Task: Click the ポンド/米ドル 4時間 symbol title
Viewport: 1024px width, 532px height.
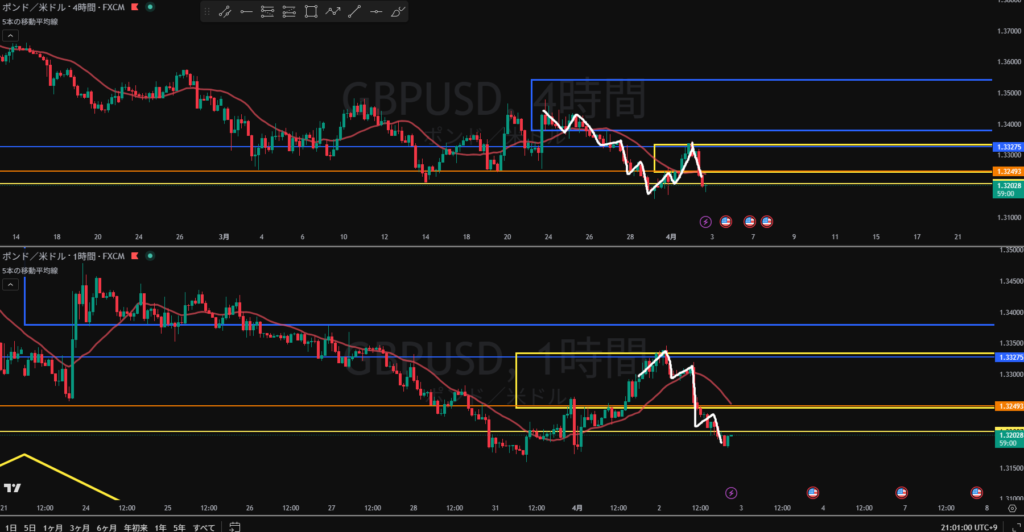Action: pos(60,7)
